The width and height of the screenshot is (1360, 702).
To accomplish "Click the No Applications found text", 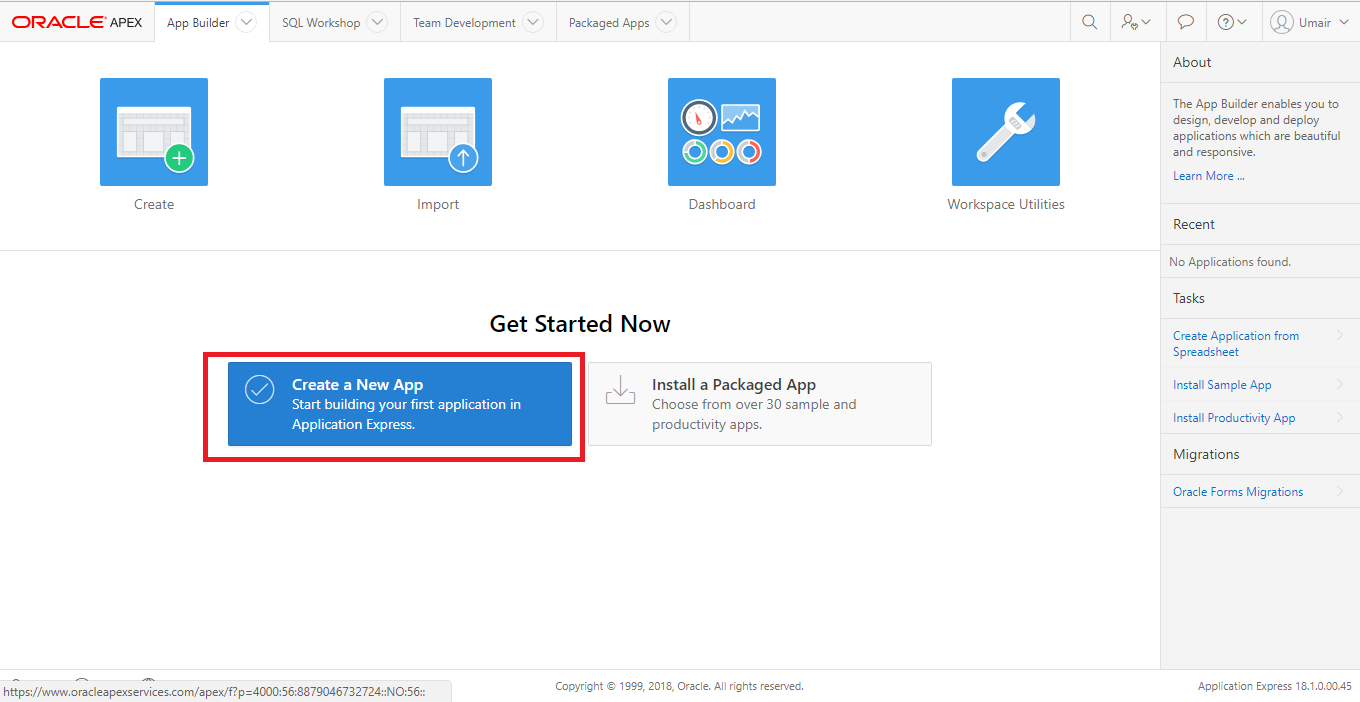I will [1230, 262].
